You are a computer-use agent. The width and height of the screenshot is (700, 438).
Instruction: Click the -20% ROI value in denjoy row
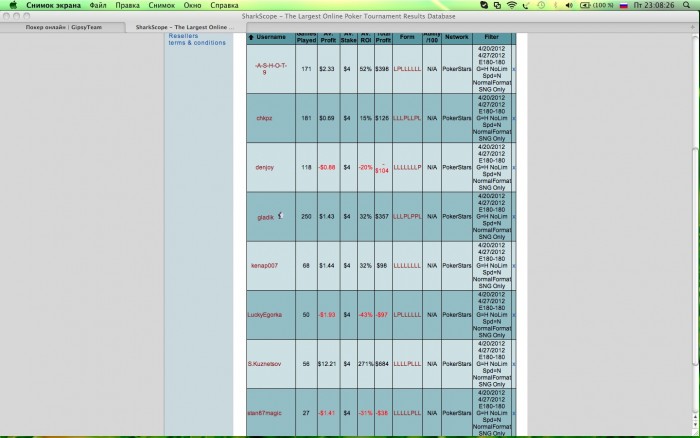coord(366,167)
